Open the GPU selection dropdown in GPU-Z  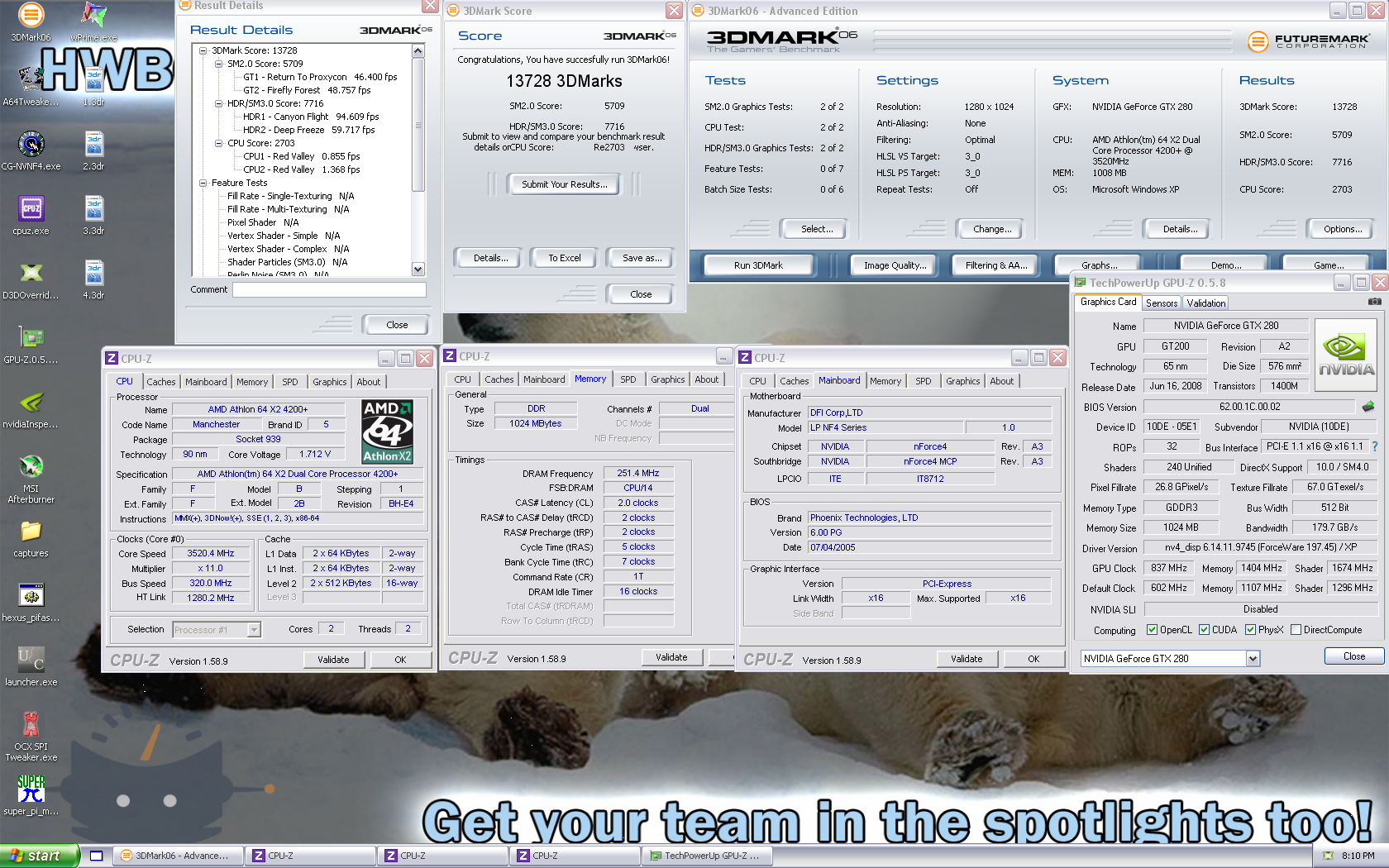(1253, 659)
